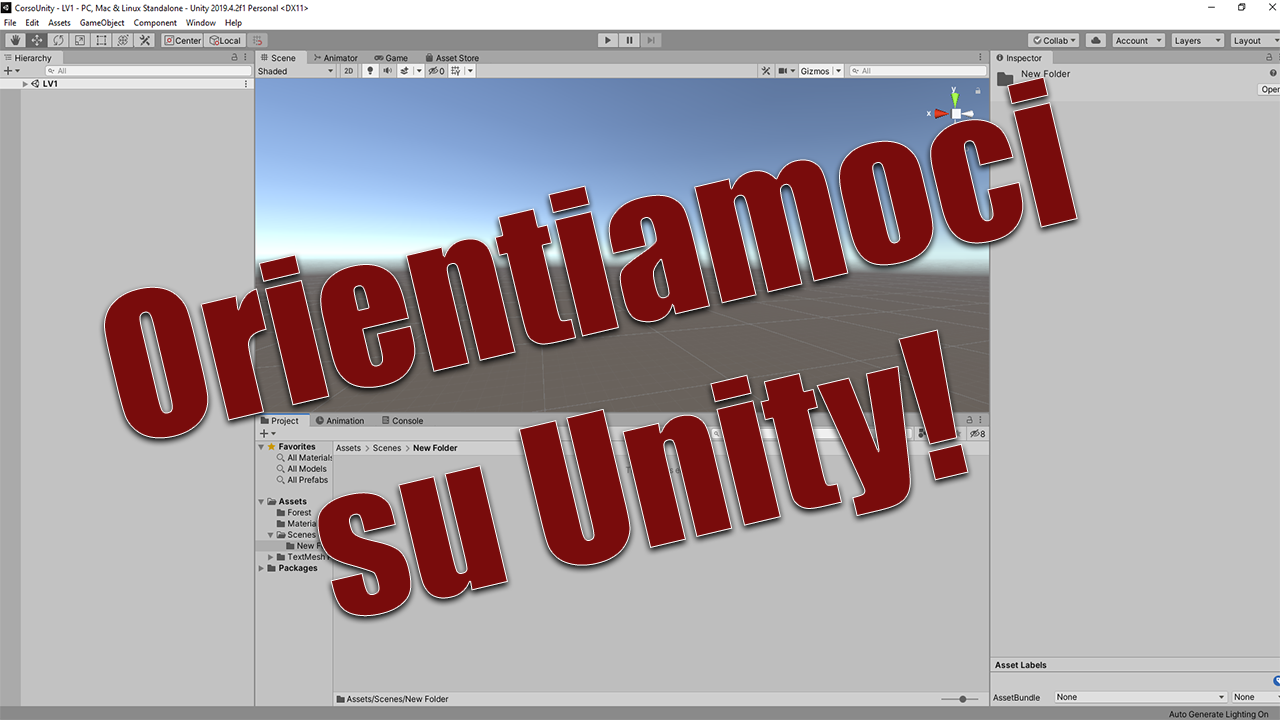
Task: Open Hierarchy create plus menu
Action: point(12,71)
